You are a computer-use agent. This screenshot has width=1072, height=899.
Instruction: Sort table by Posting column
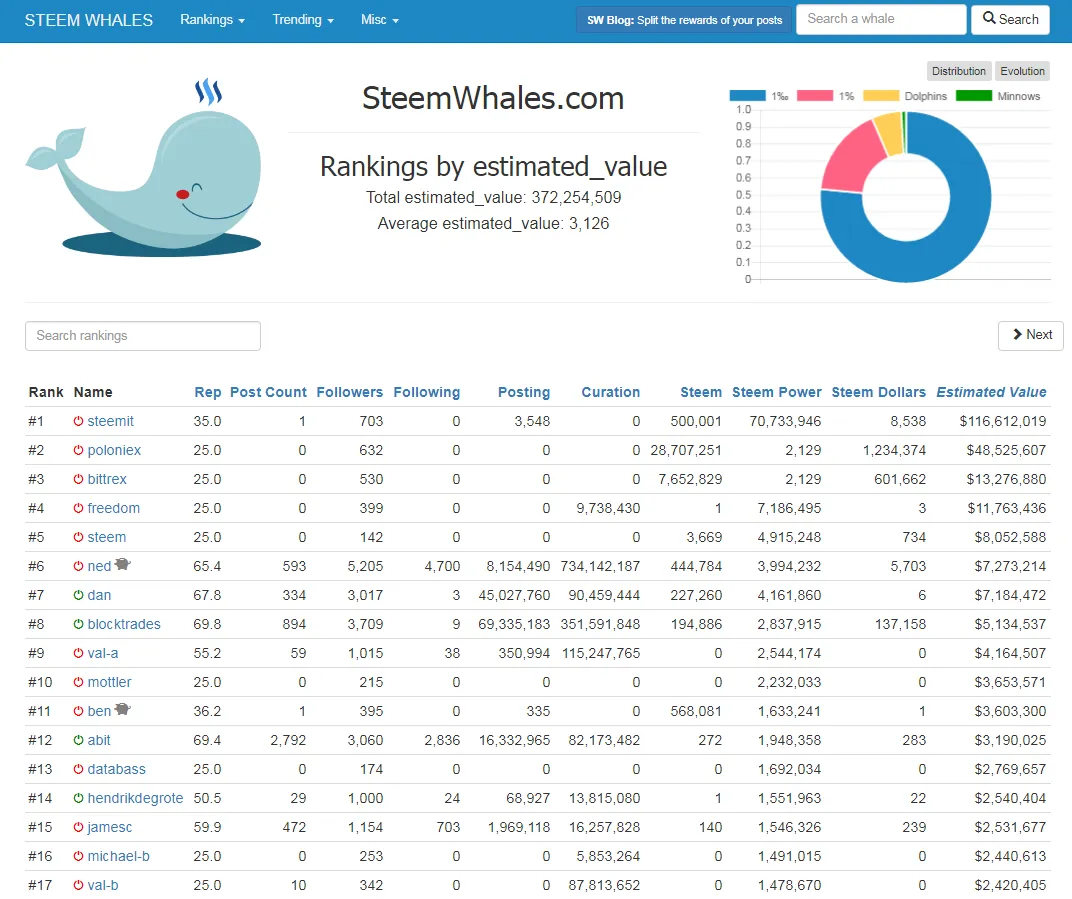click(524, 392)
